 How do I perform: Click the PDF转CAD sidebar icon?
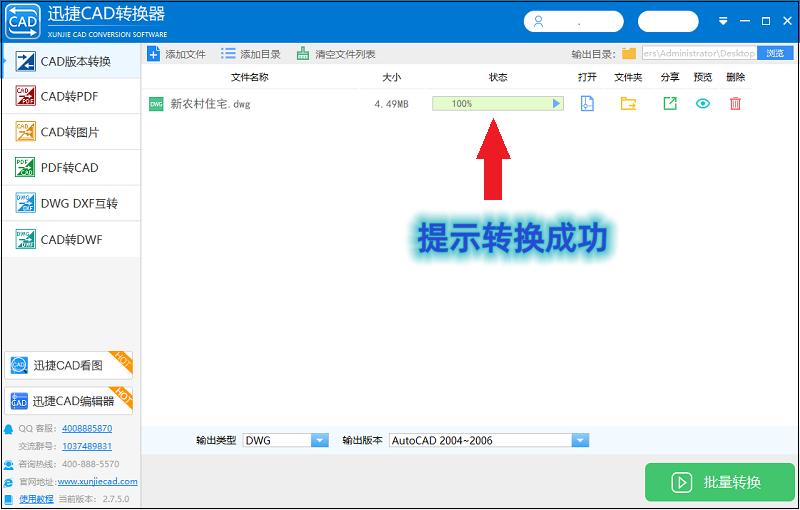coord(26,167)
